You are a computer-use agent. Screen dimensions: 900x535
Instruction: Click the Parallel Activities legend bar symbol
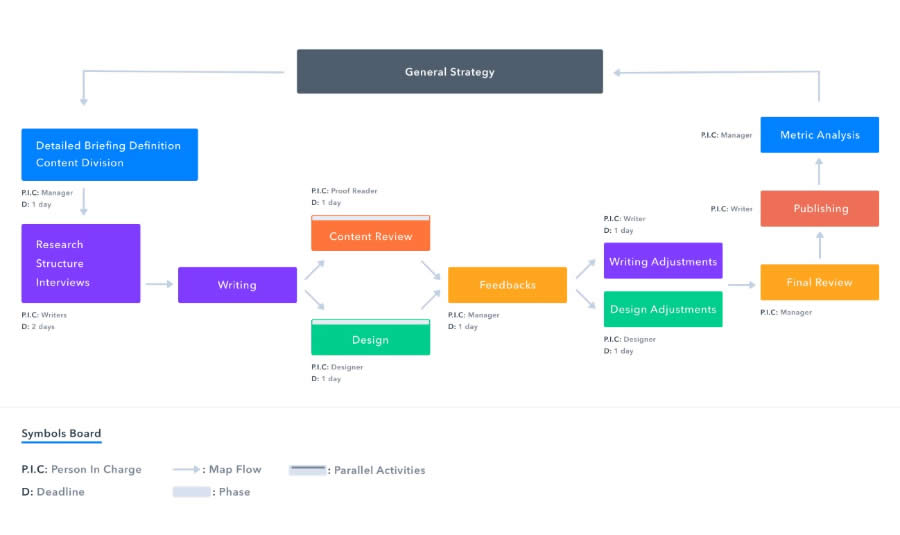tap(307, 469)
